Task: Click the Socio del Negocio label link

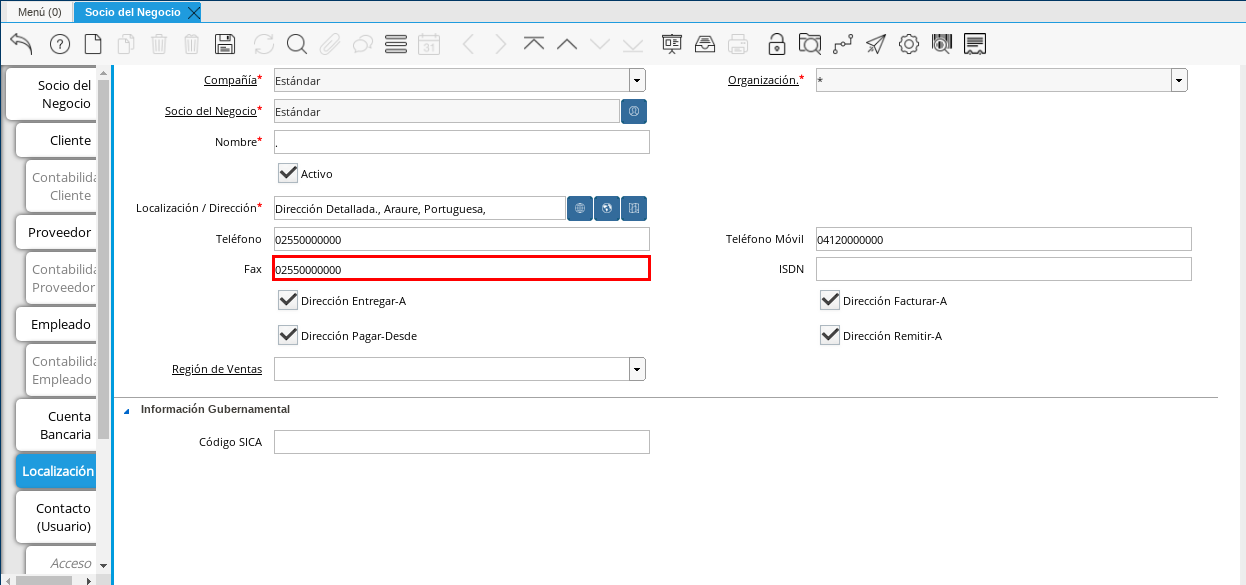Action: pos(210,111)
